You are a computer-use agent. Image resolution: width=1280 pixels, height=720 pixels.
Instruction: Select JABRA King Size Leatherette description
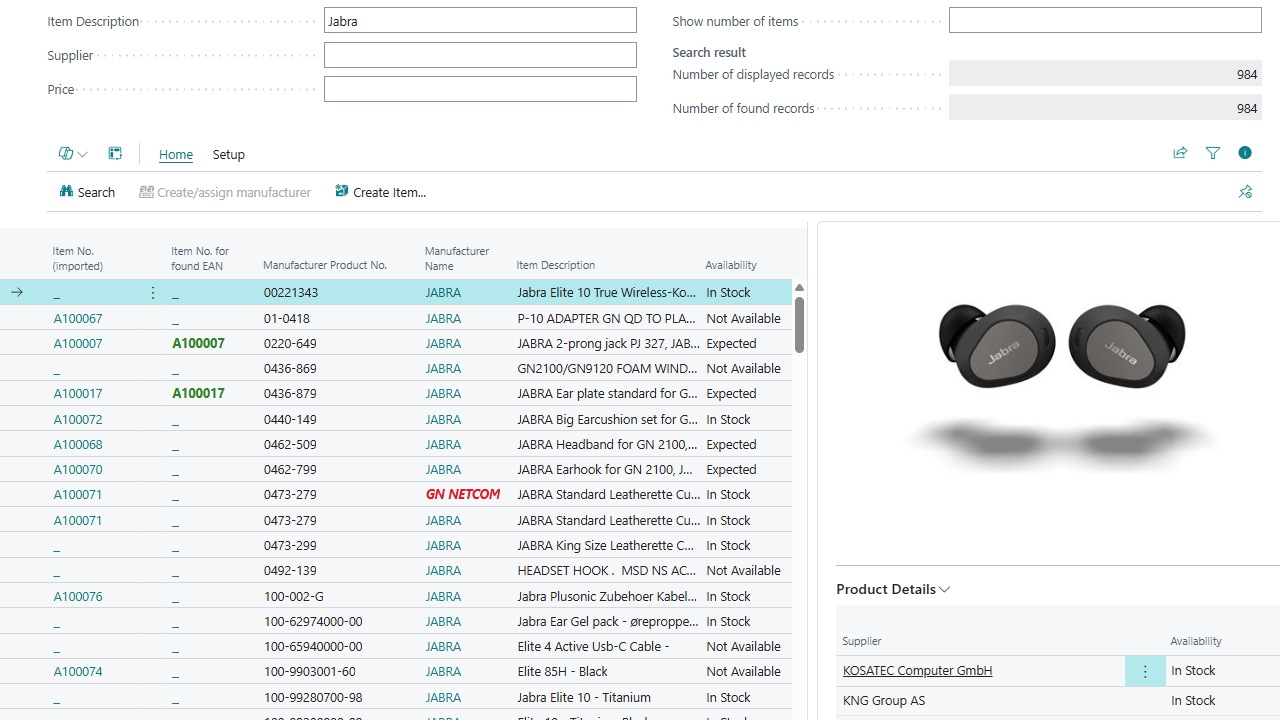click(606, 545)
